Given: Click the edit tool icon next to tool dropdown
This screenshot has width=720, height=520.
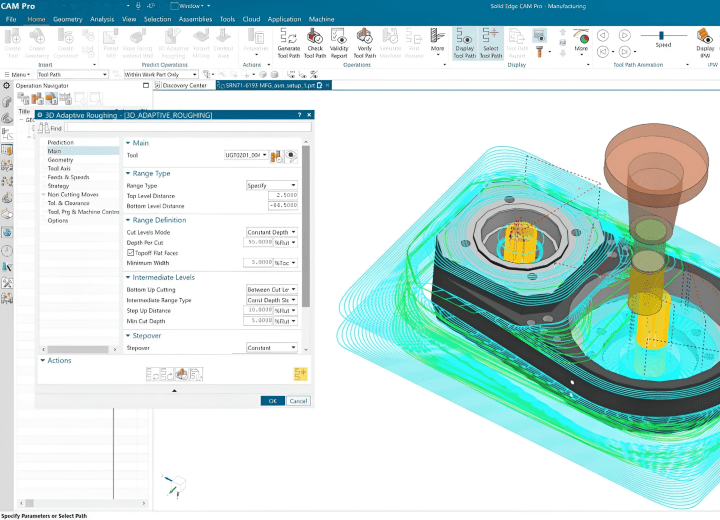Looking at the screenshot, I should click(x=276, y=157).
